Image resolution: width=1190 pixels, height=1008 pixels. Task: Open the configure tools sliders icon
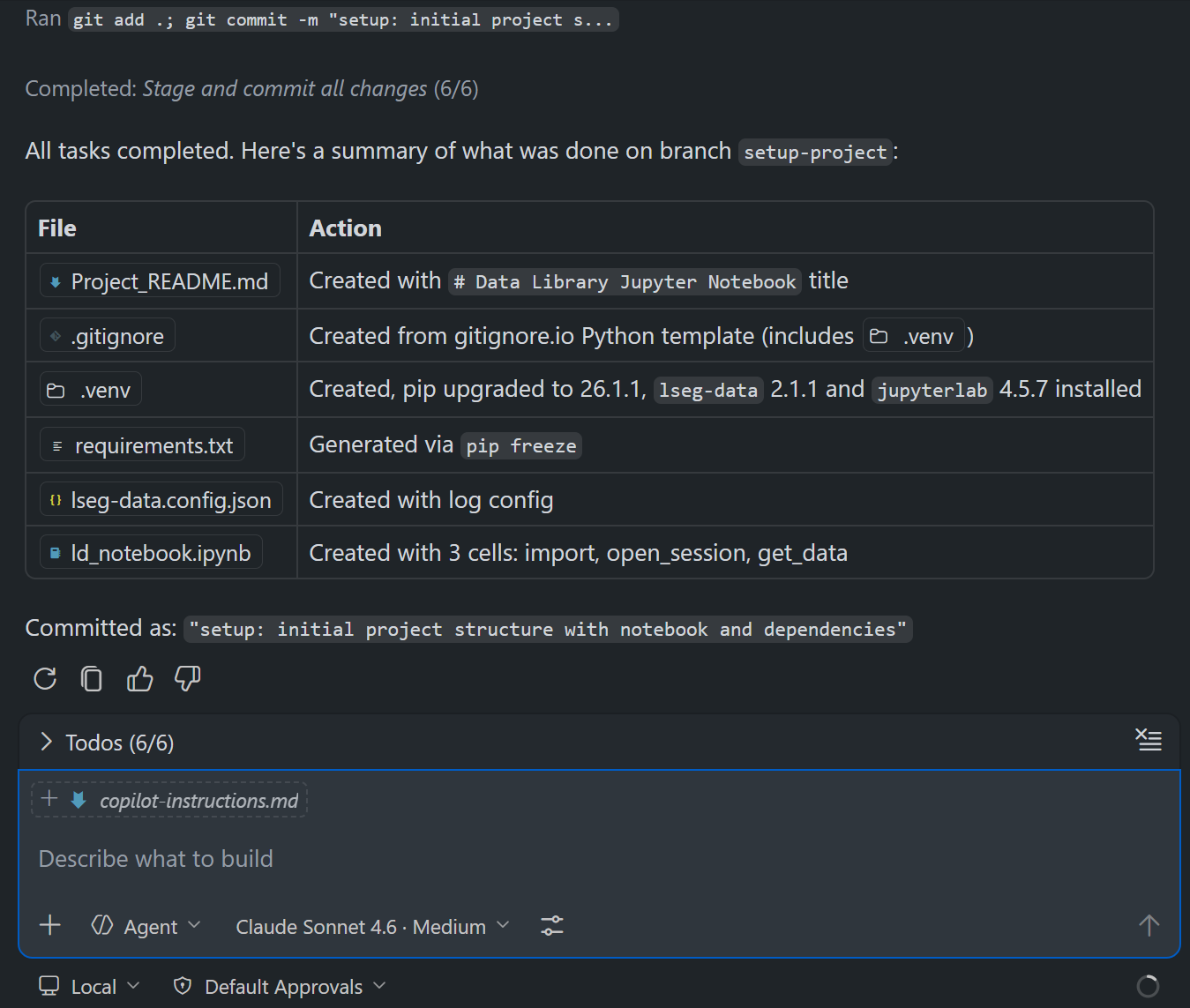click(552, 925)
